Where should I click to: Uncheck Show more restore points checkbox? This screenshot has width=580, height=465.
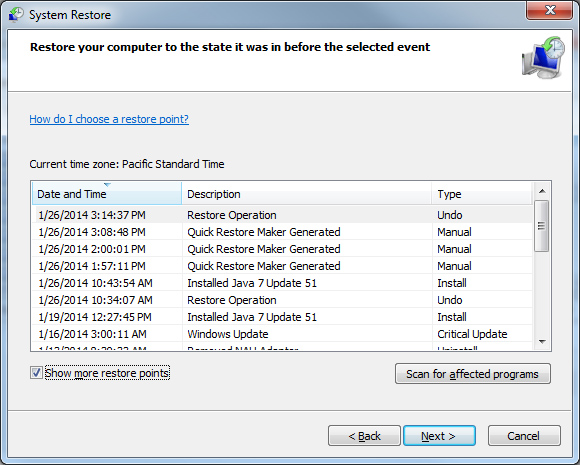click(36, 373)
